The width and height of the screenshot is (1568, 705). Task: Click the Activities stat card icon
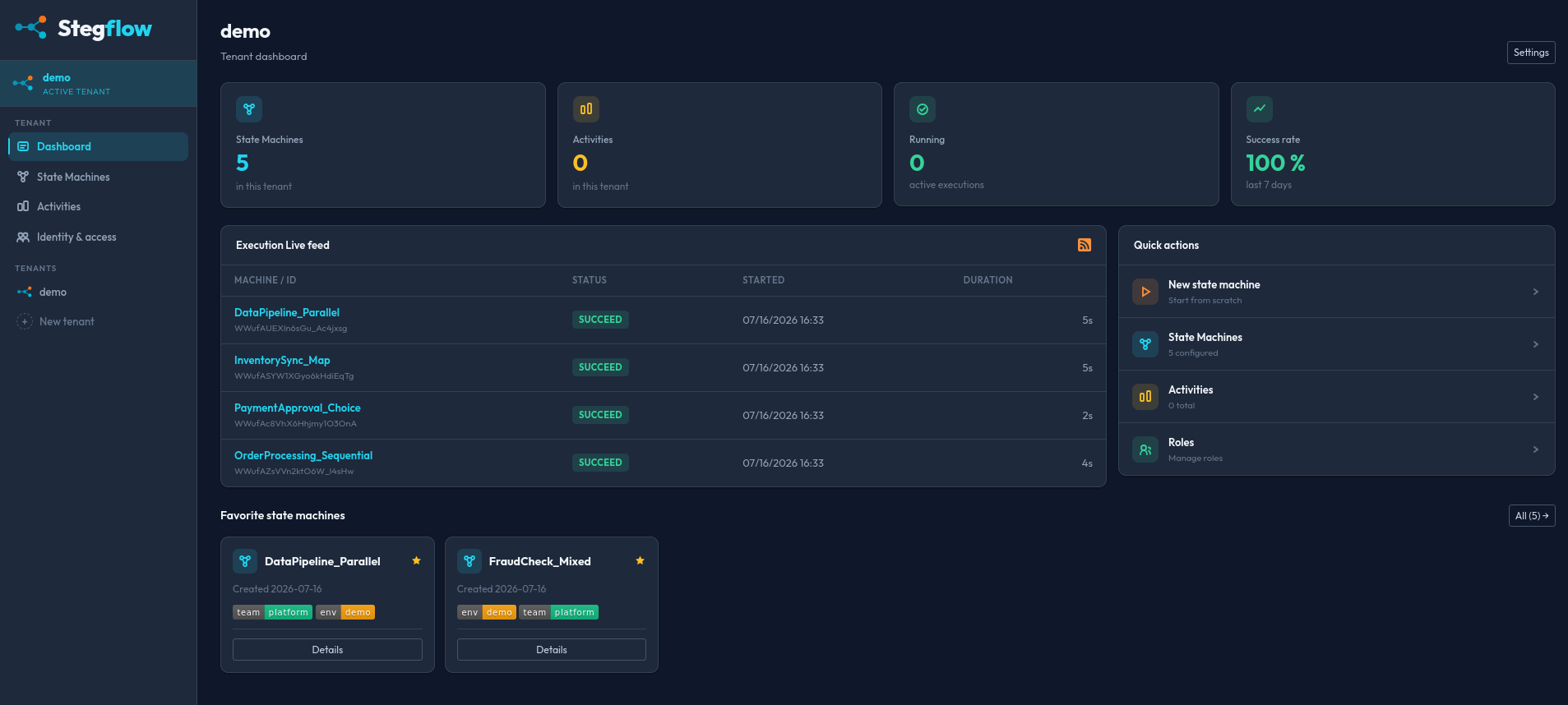tap(586, 109)
